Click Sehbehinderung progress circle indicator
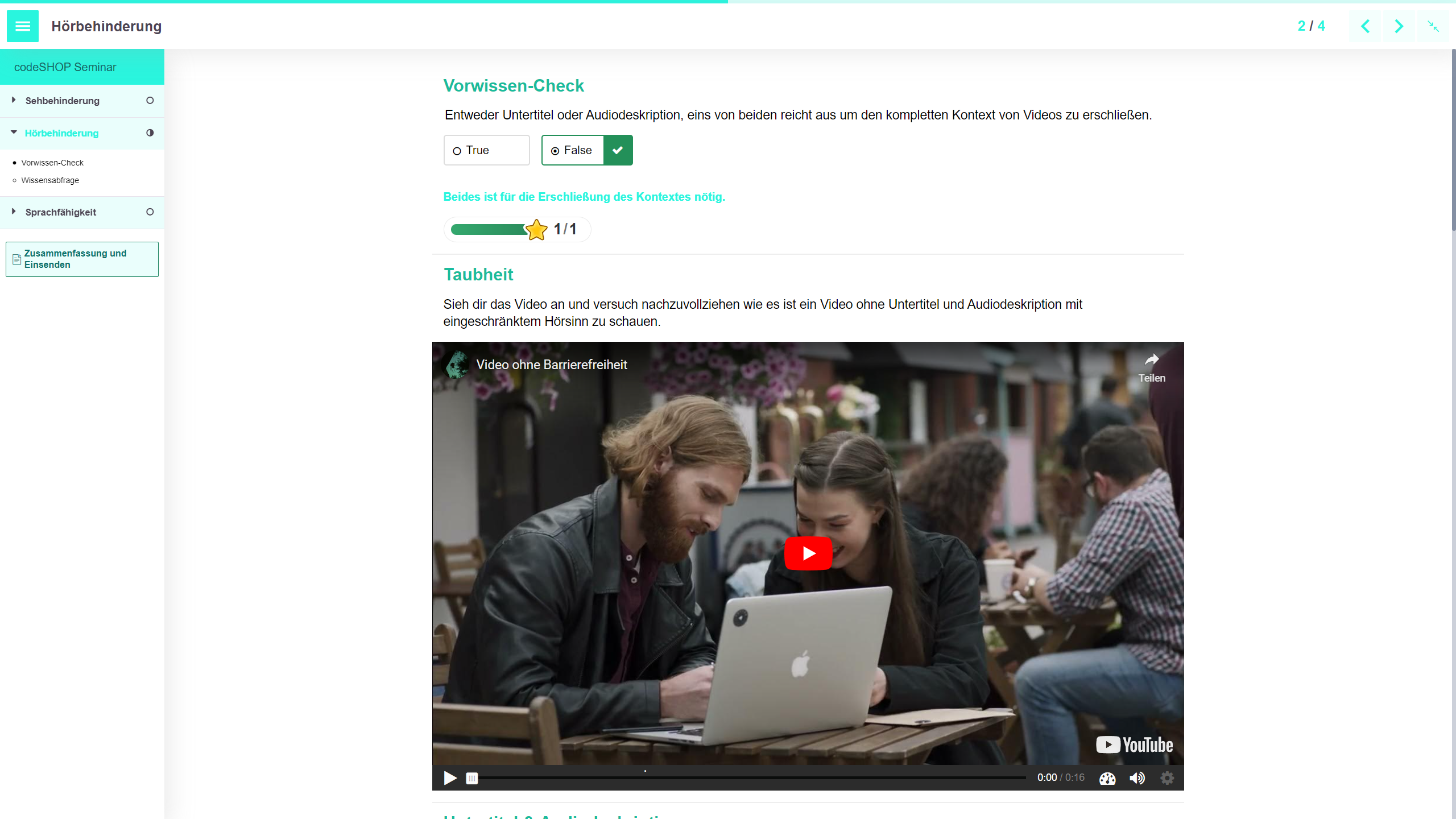This screenshot has height=819, width=1456. coord(150,101)
